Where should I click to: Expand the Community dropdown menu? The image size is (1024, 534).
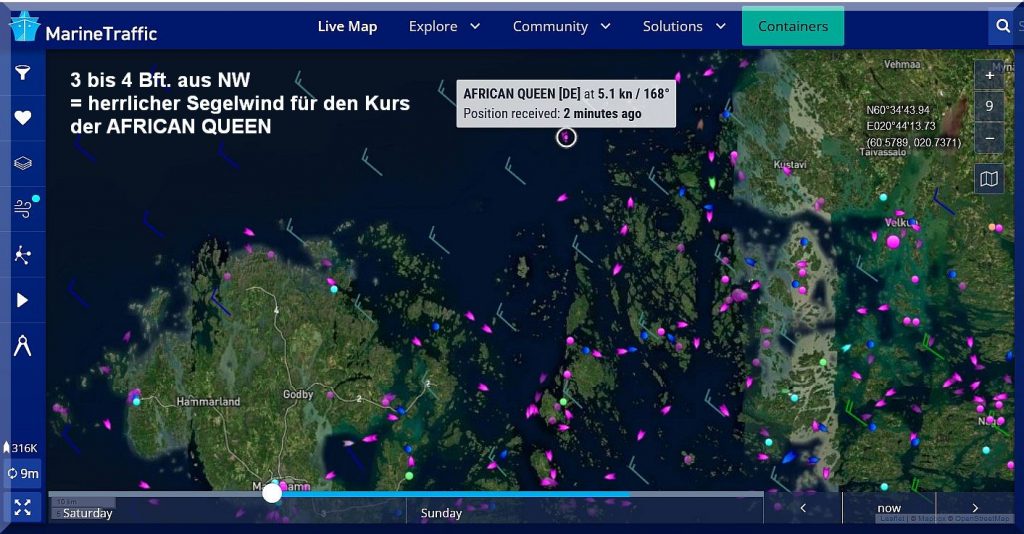tap(561, 27)
